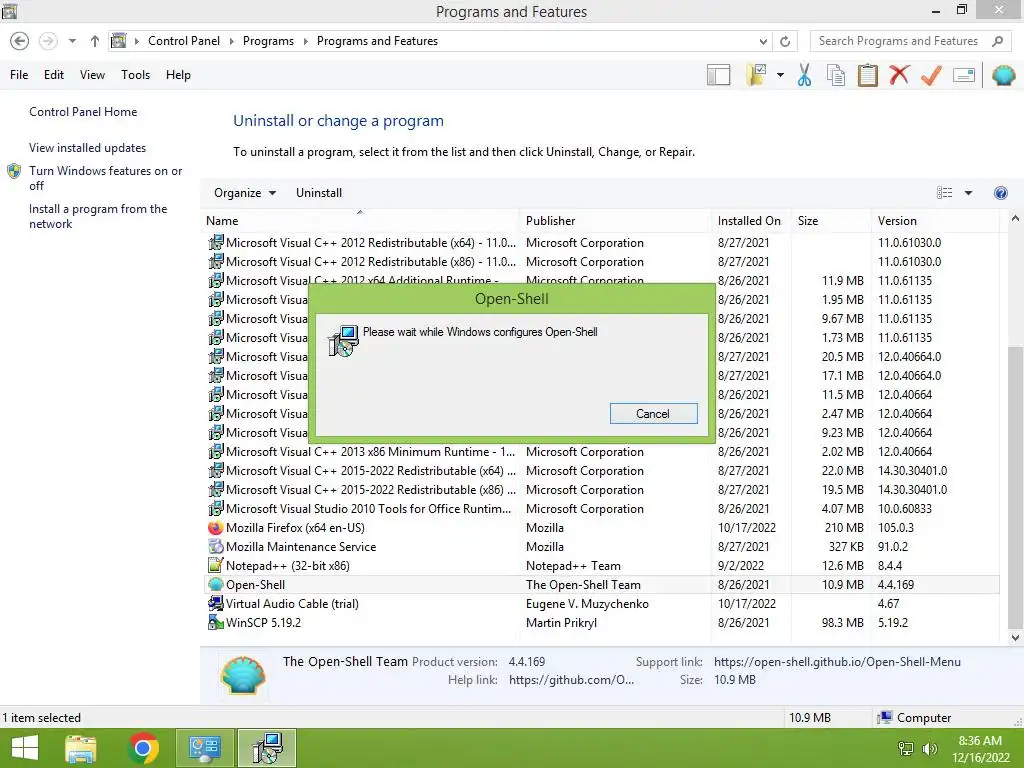The height and width of the screenshot is (768, 1024).
Task: Click the blue help question icon
Action: pyautogui.click(x=1000, y=193)
